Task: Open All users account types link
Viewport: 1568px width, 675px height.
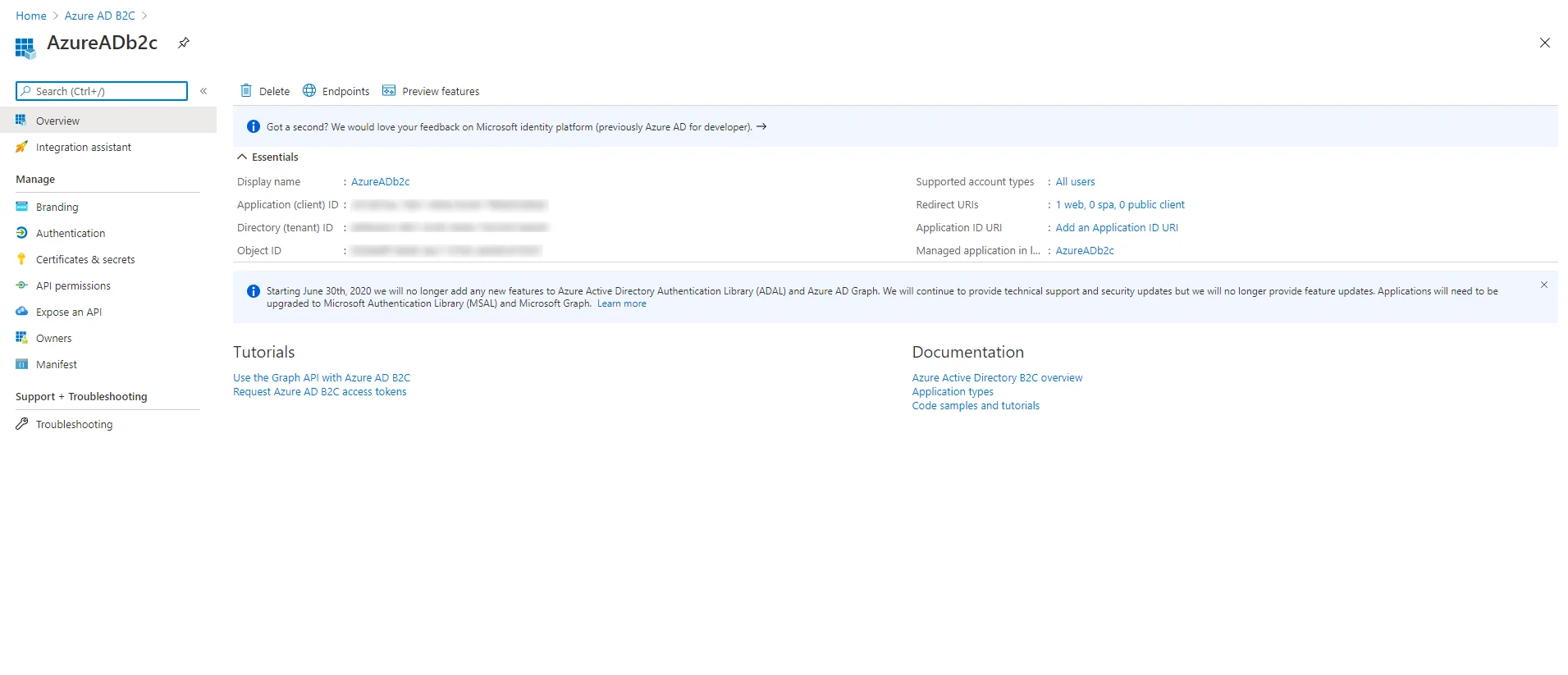Action: [1075, 182]
